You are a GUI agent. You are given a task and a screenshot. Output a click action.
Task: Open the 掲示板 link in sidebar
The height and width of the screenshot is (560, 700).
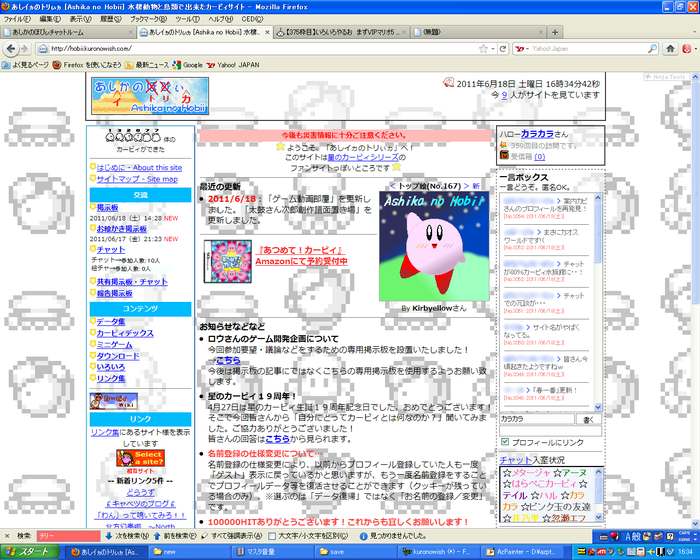pyautogui.click(x=107, y=208)
